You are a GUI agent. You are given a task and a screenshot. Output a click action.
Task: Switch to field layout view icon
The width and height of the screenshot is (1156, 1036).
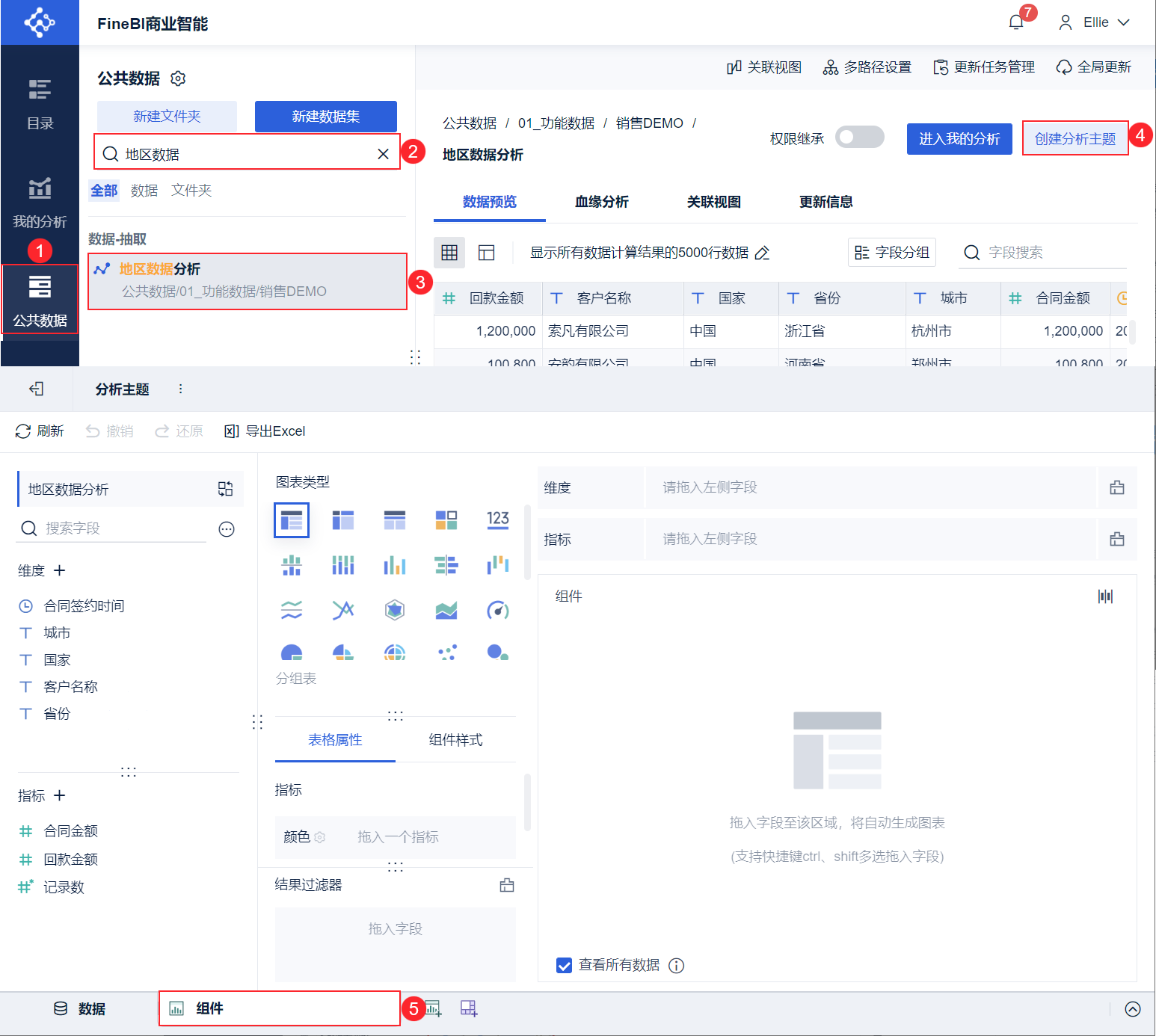[x=487, y=253]
